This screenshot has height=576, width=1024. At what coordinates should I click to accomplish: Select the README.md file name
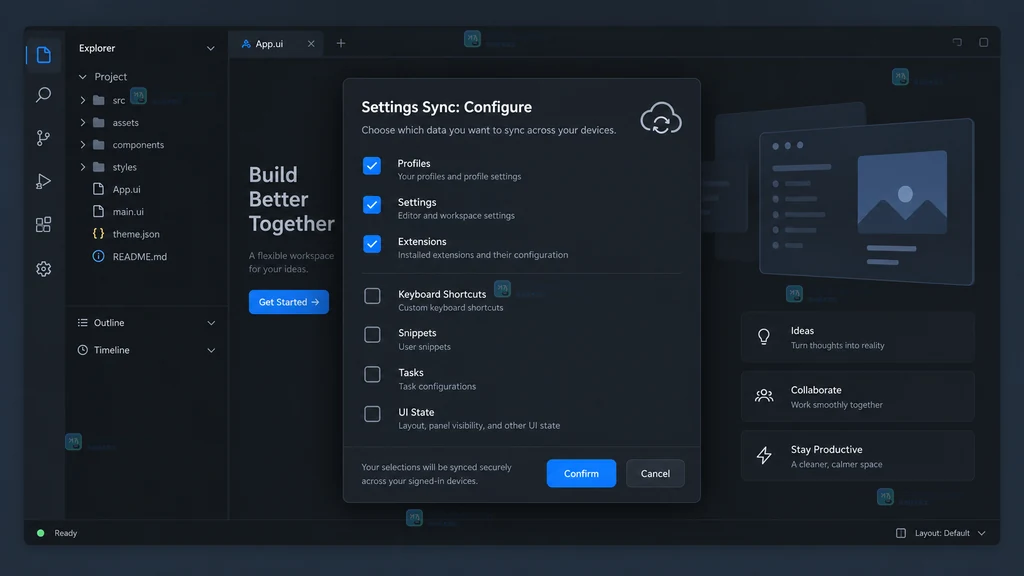(x=140, y=257)
